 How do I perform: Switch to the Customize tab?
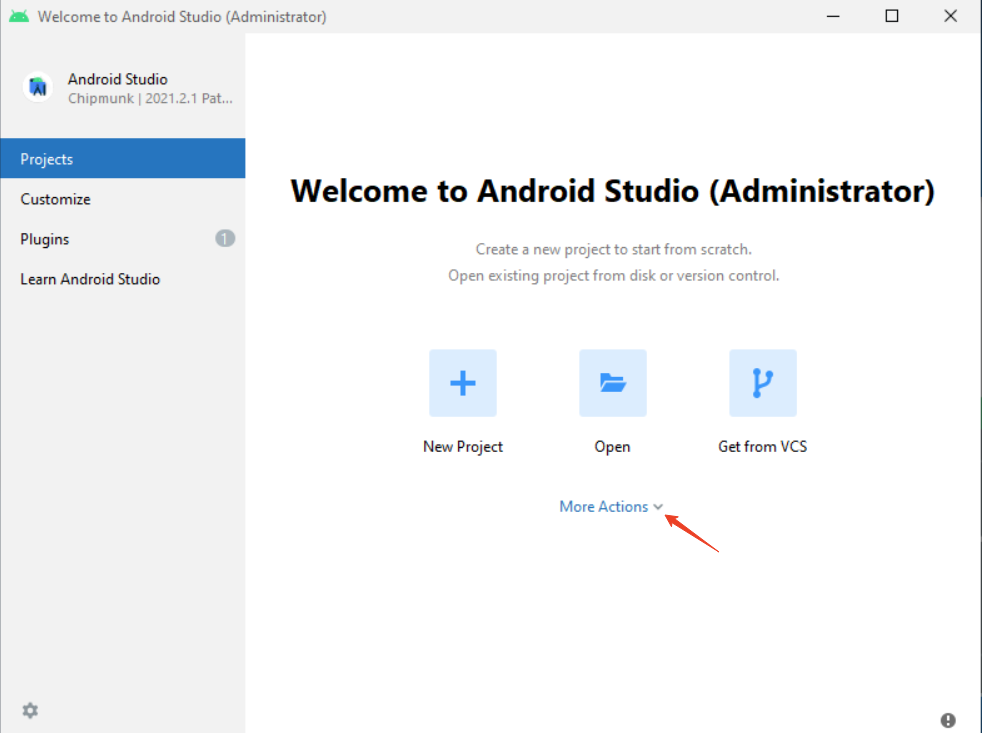tap(123, 199)
